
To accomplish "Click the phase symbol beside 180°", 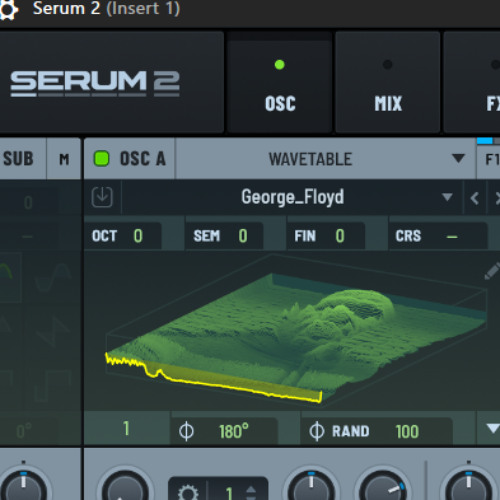I will click(186, 431).
